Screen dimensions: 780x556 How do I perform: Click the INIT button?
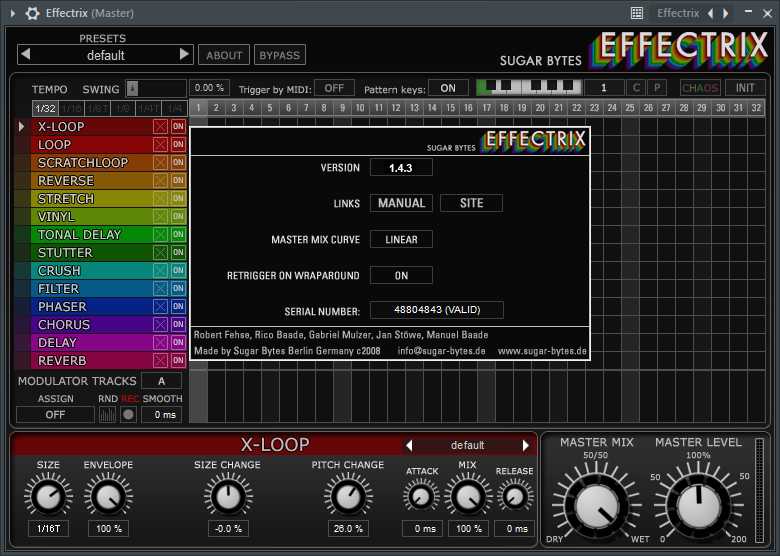coord(745,88)
